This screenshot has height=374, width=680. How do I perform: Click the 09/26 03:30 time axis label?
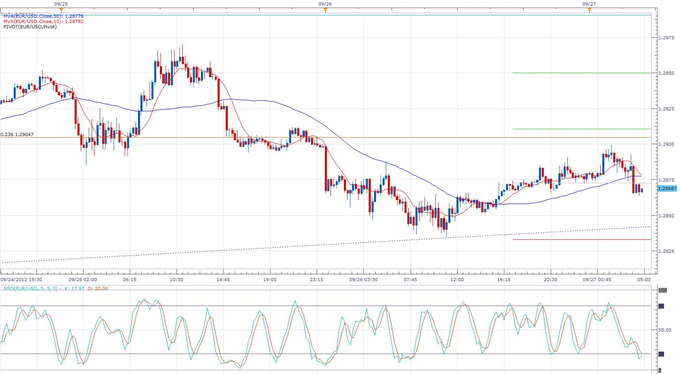tap(363, 280)
